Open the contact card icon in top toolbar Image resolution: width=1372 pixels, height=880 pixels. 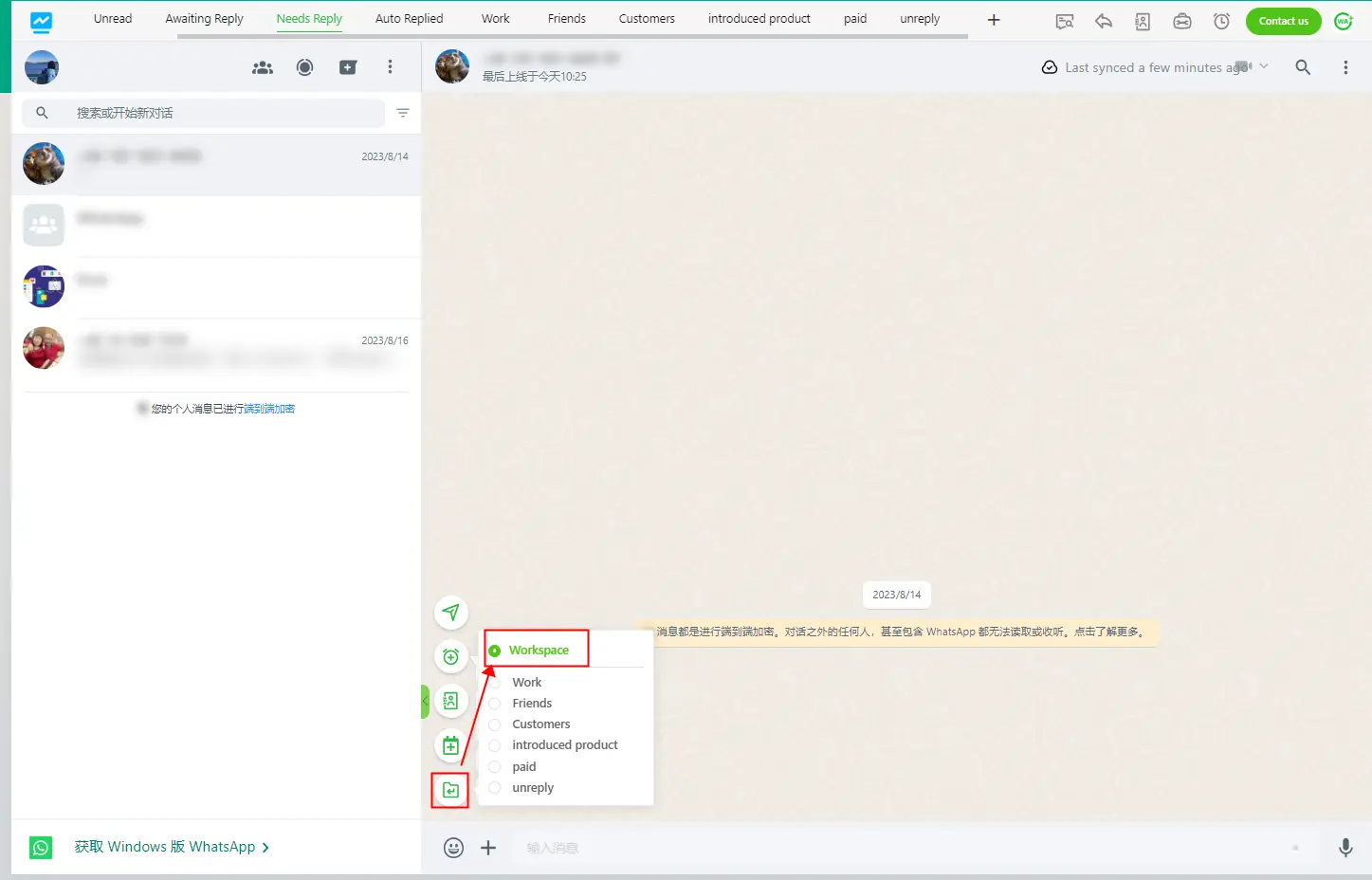coord(1143,21)
